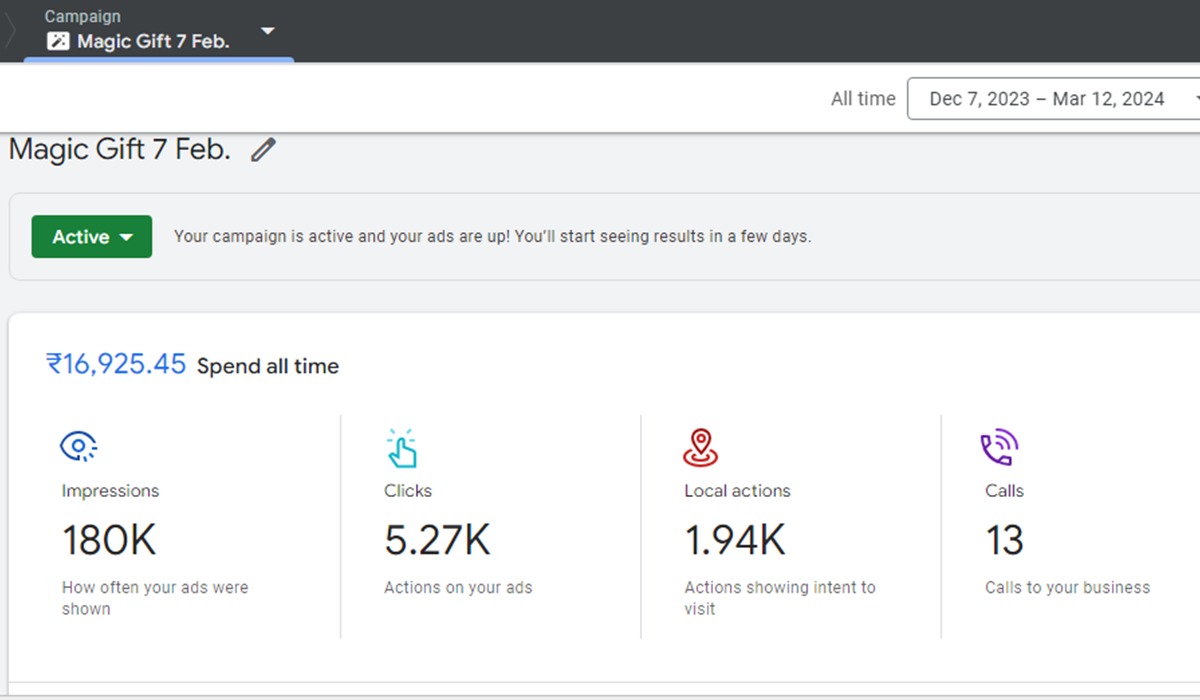Edit campaign name with pencil icon
Viewport: 1200px width, 700px height.
pos(262,151)
